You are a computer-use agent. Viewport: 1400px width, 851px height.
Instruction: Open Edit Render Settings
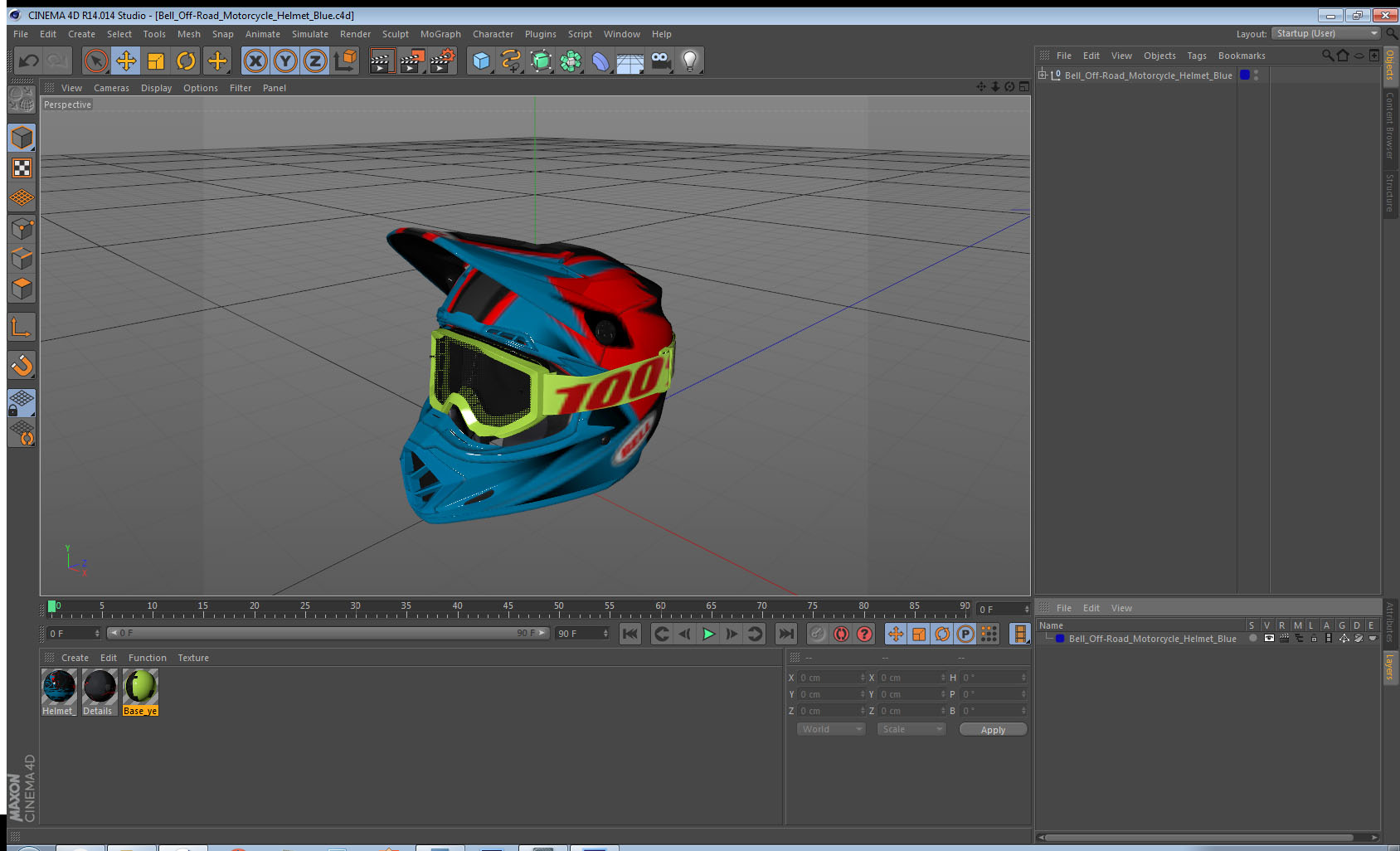coord(442,61)
